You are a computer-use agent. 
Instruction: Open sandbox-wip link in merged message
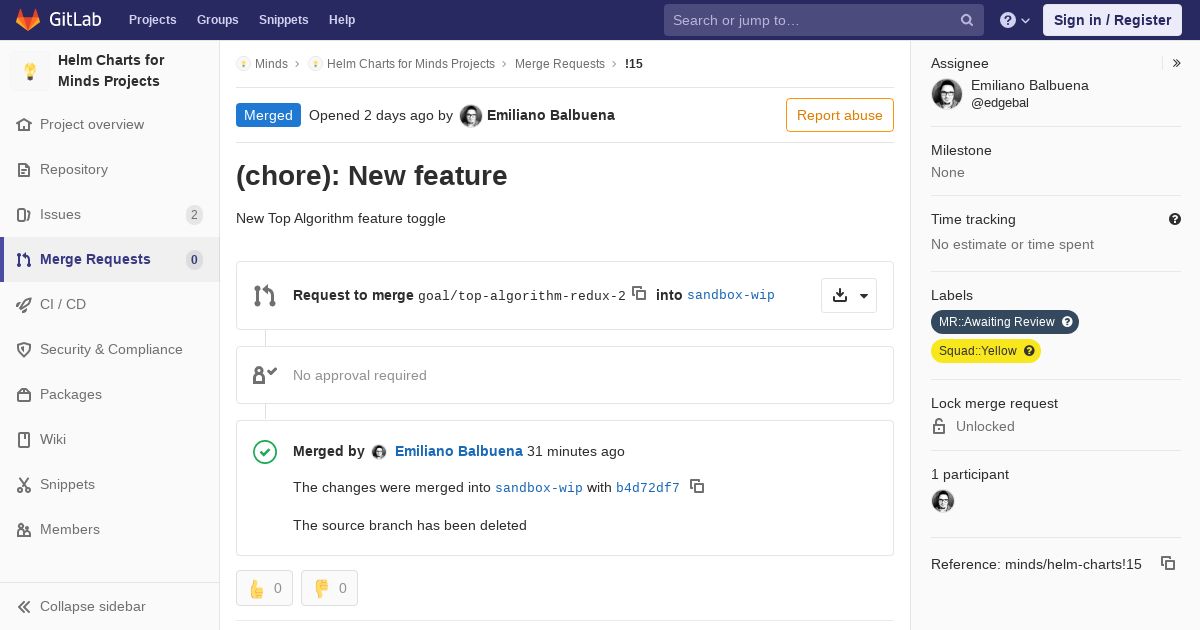539,488
